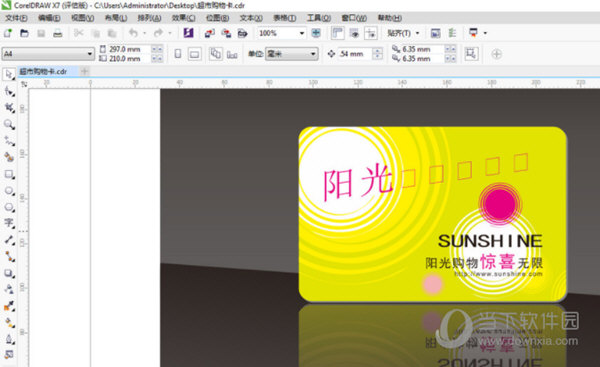Switch to the 超市购物卡.cdr document tab
The width and height of the screenshot is (600, 367).
[x=47, y=71]
